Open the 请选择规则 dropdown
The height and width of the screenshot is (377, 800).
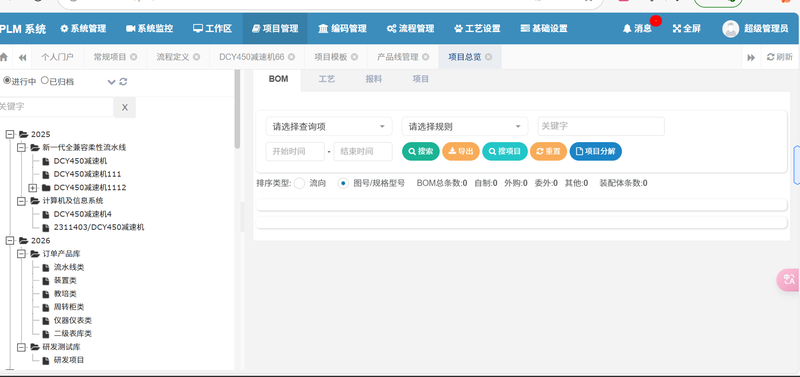tap(465, 127)
